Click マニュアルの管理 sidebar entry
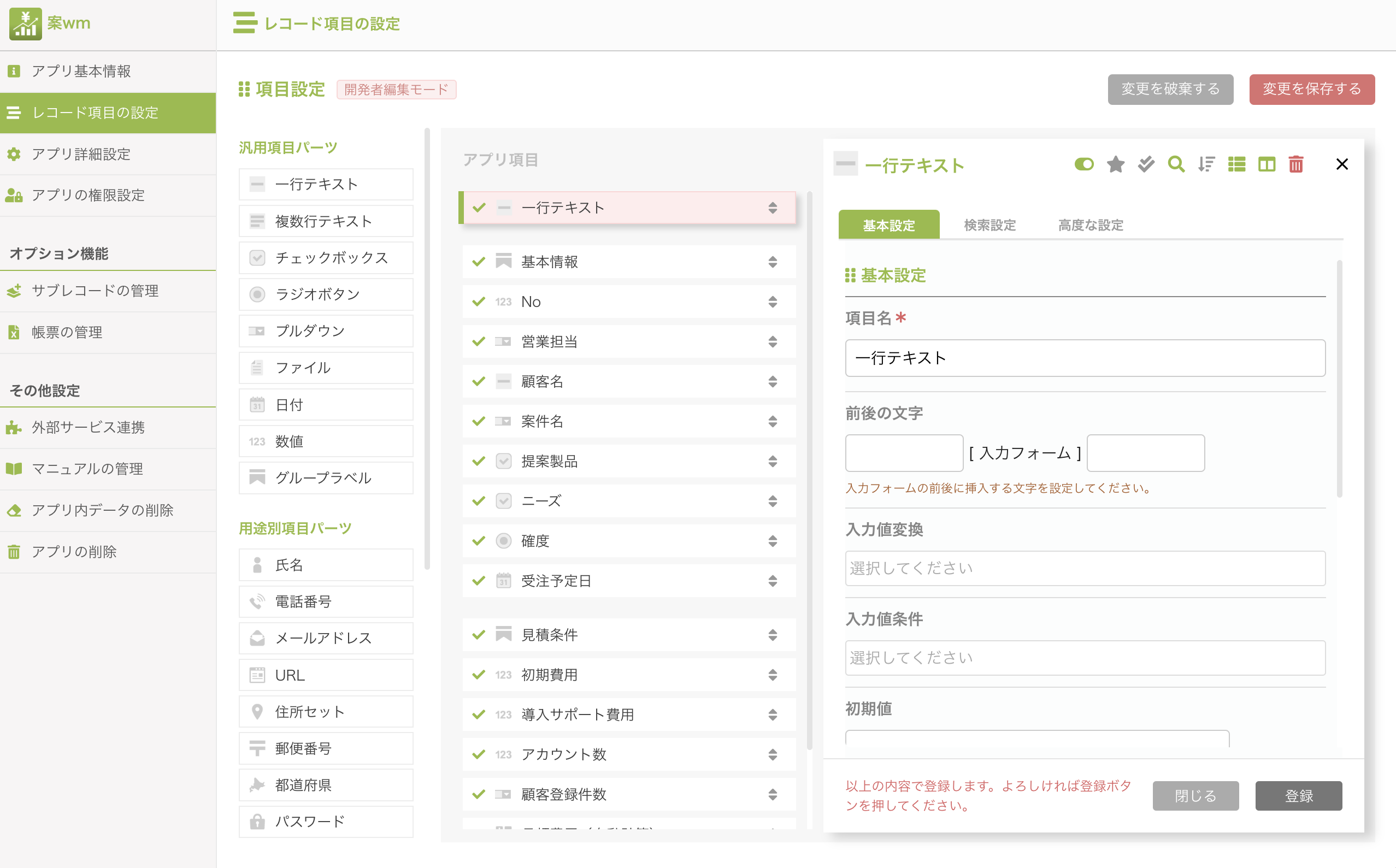This screenshot has width=1396, height=868. click(108, 469)
